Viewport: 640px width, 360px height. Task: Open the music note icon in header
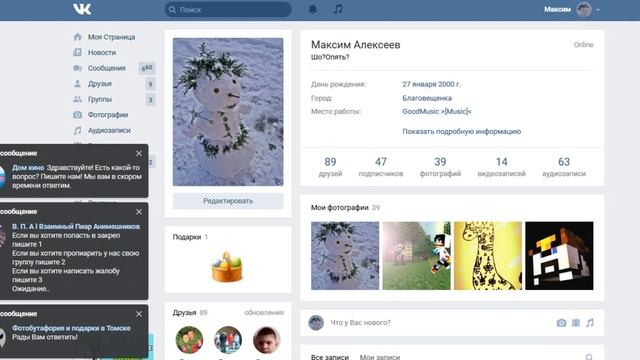point(338,9)
